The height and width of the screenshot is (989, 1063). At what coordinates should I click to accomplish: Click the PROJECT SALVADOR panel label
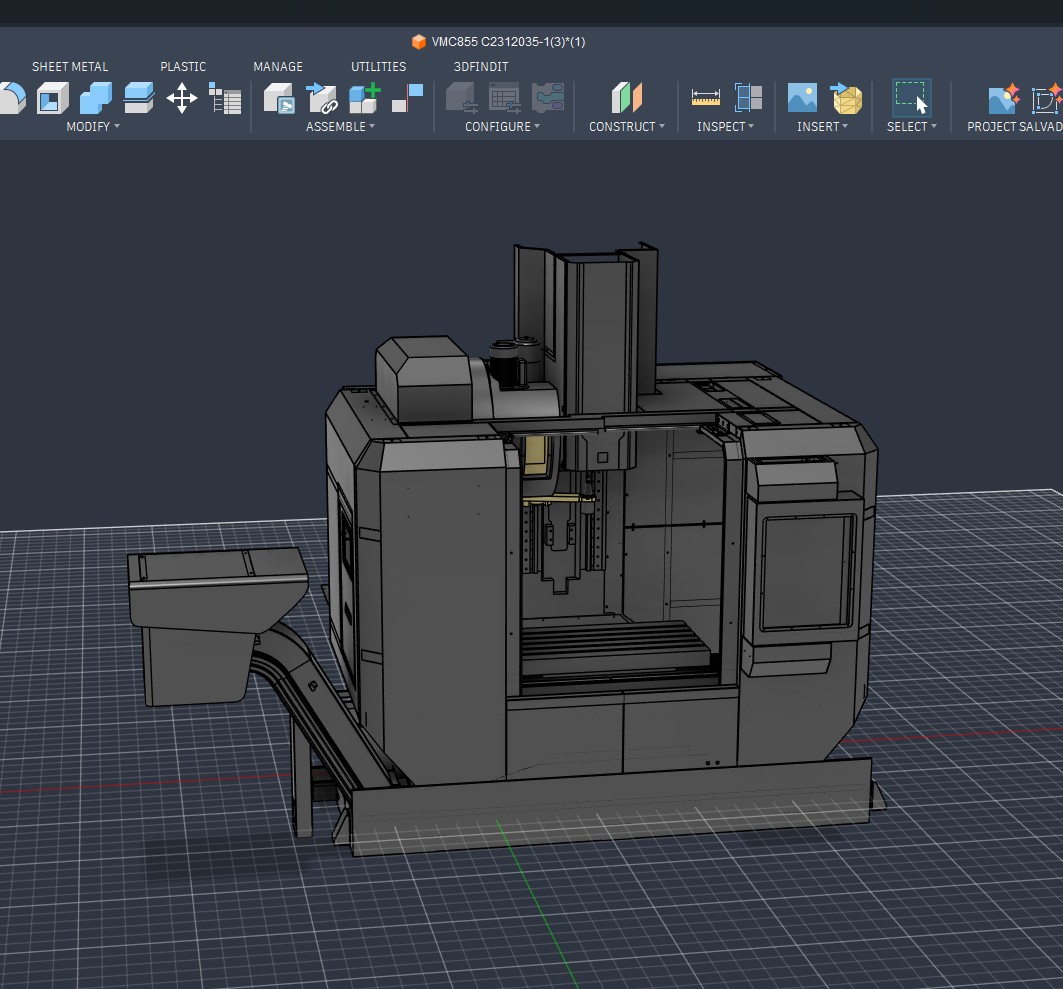tap(1014, 127)
